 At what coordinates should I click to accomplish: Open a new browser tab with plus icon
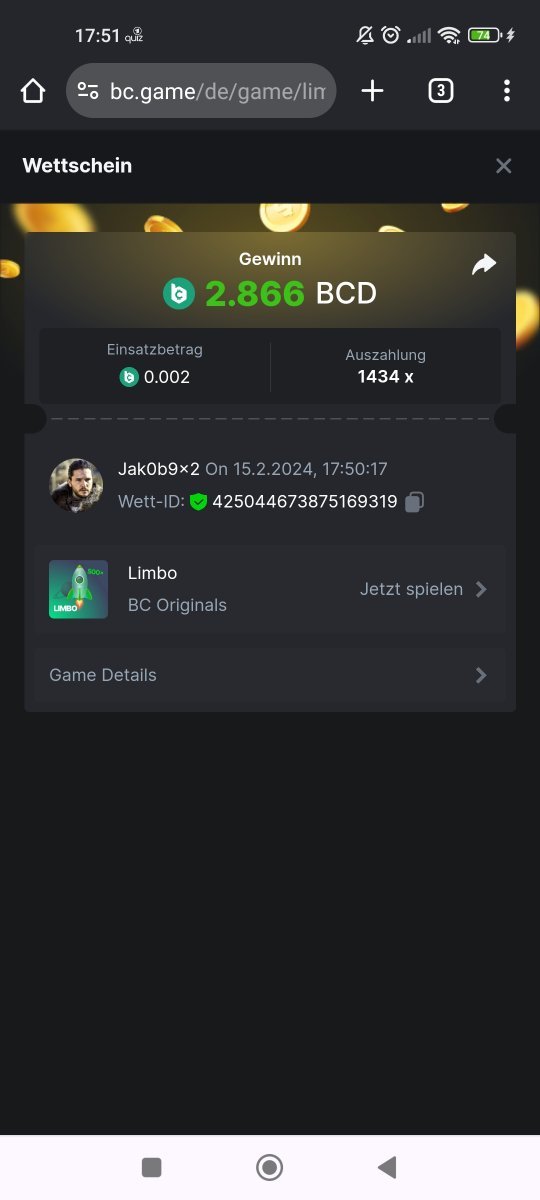[x=372, y=91]
